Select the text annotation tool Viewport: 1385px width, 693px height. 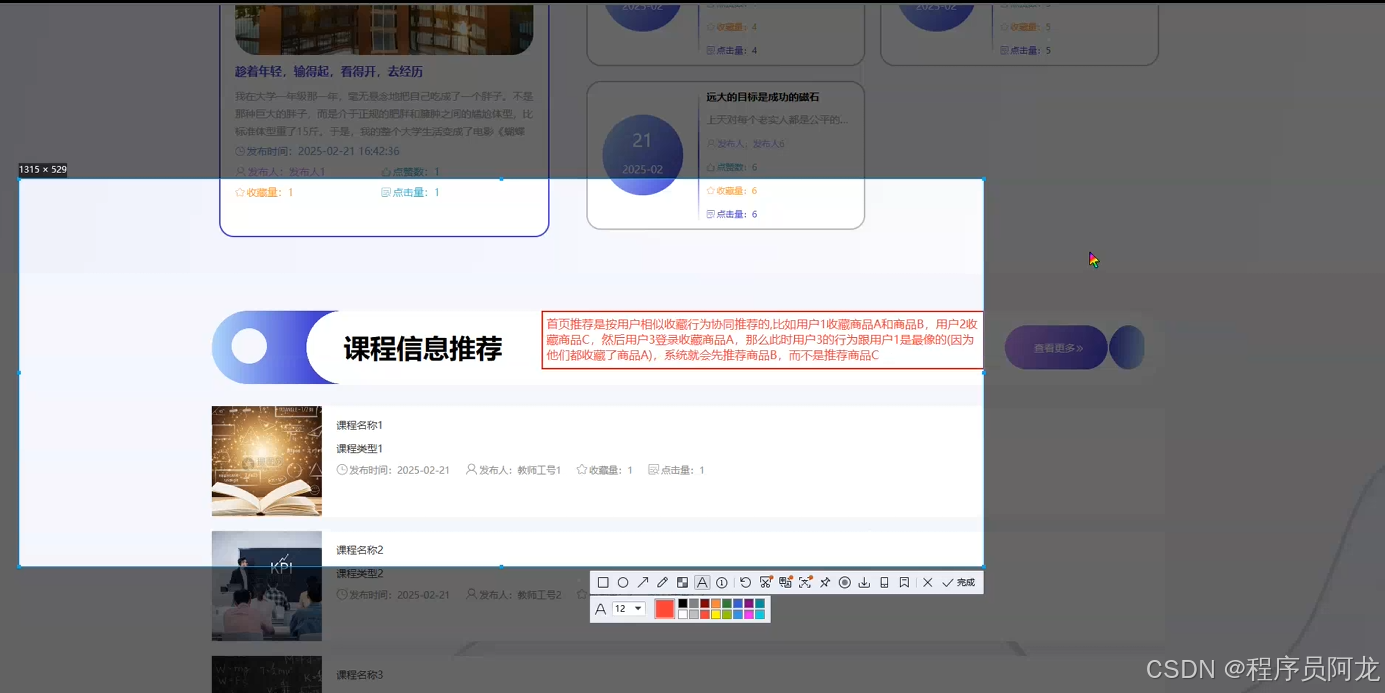click(x=702, y=582)
